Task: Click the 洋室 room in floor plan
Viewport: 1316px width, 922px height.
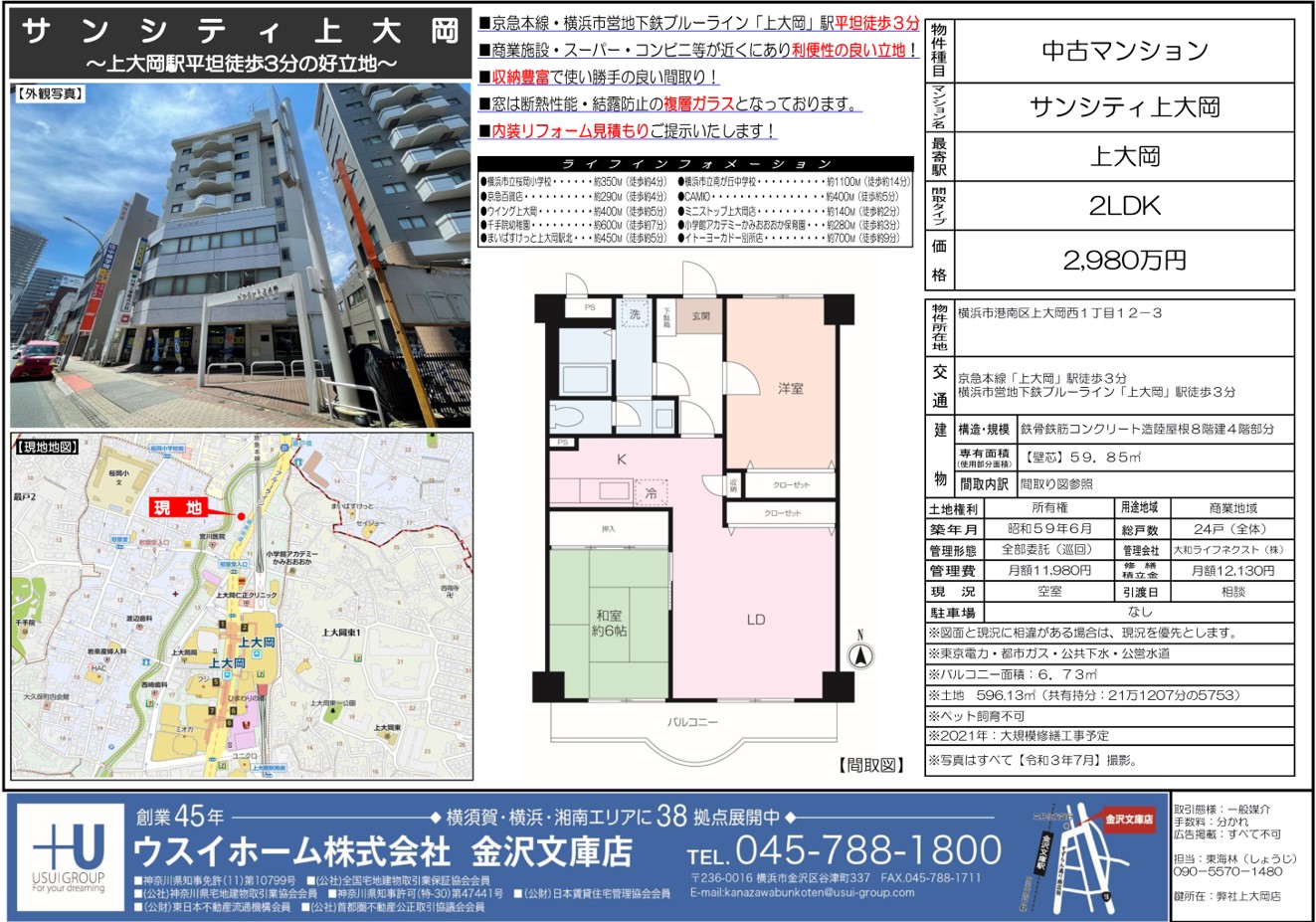Action: tap(790, 389)
